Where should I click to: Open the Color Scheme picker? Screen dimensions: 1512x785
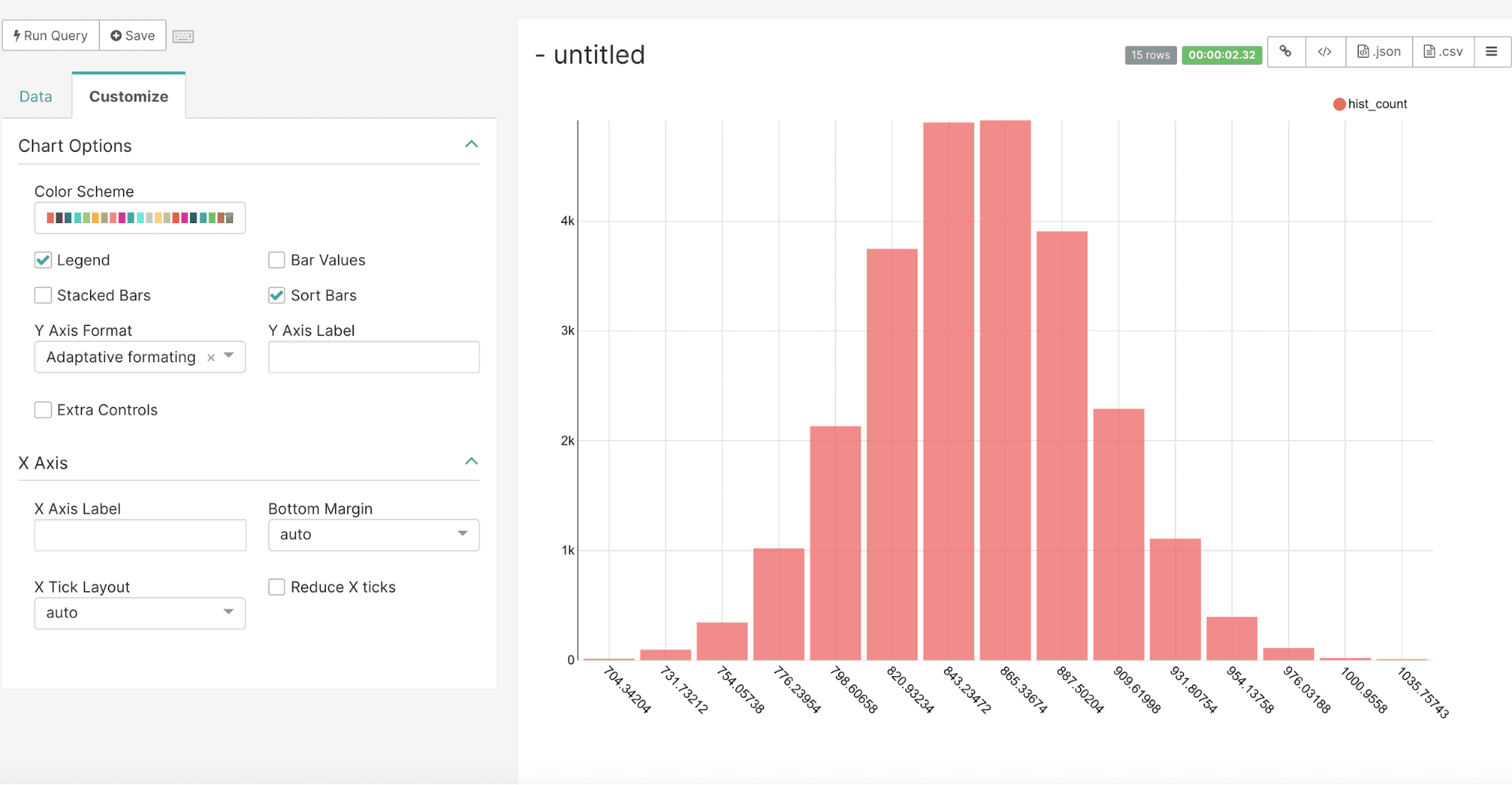[x=140, y=218]
